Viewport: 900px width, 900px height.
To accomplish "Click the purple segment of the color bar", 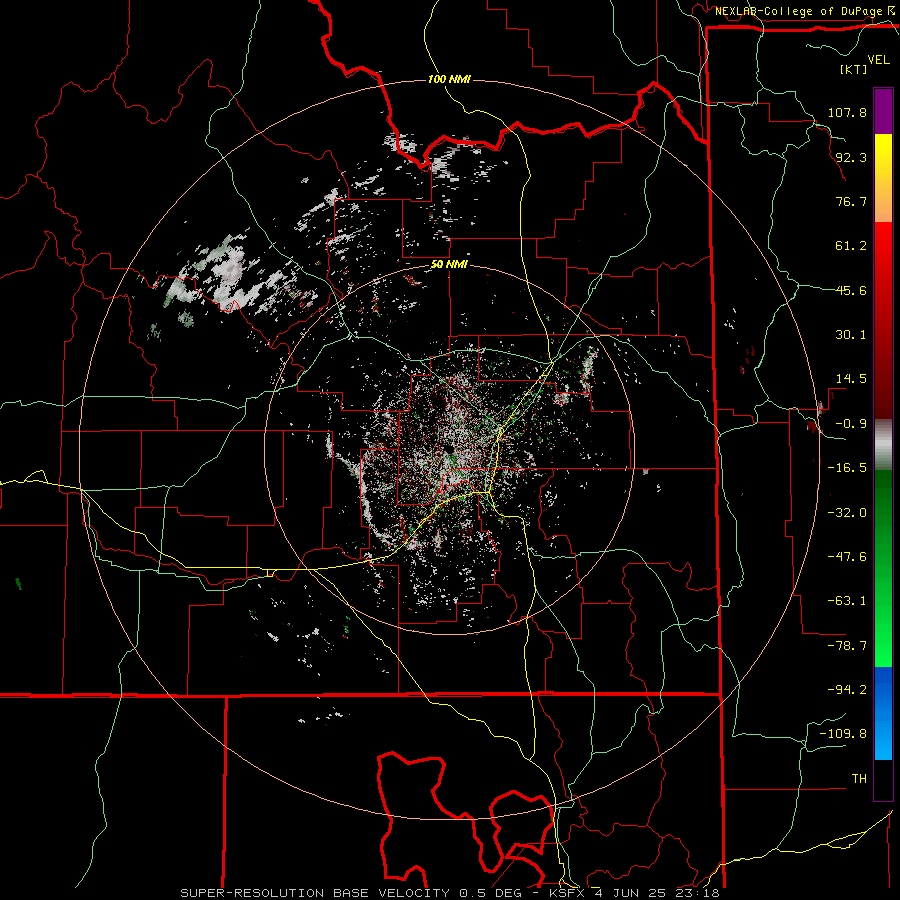I will (x=883, y=111).
